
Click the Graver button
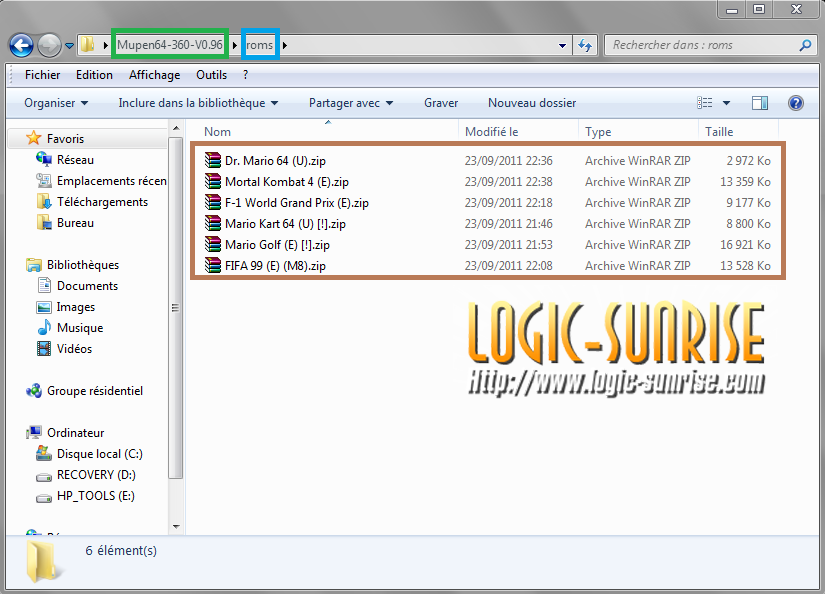tap(441, 103)
